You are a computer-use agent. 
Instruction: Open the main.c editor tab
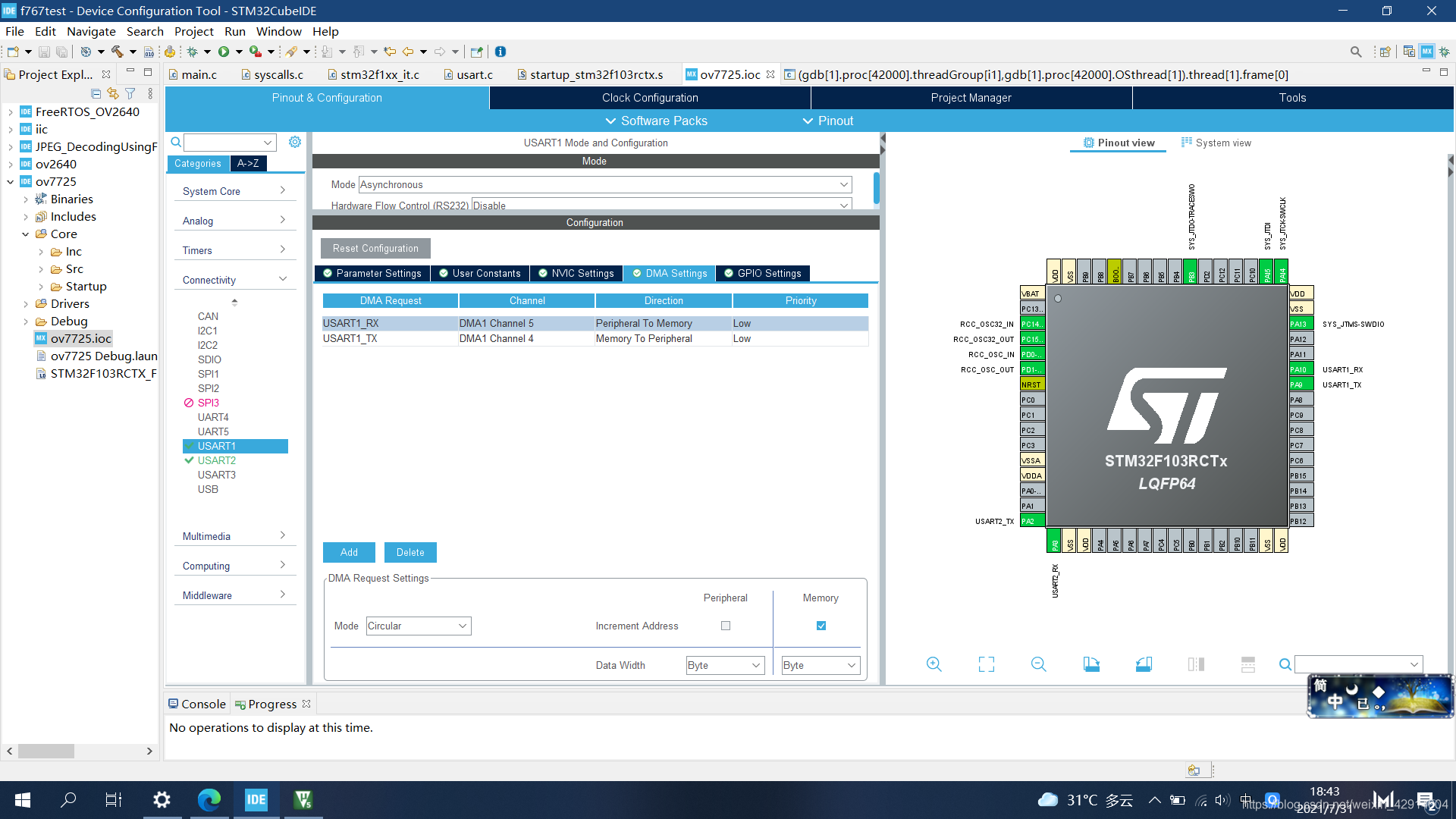(x=193, y=74)
